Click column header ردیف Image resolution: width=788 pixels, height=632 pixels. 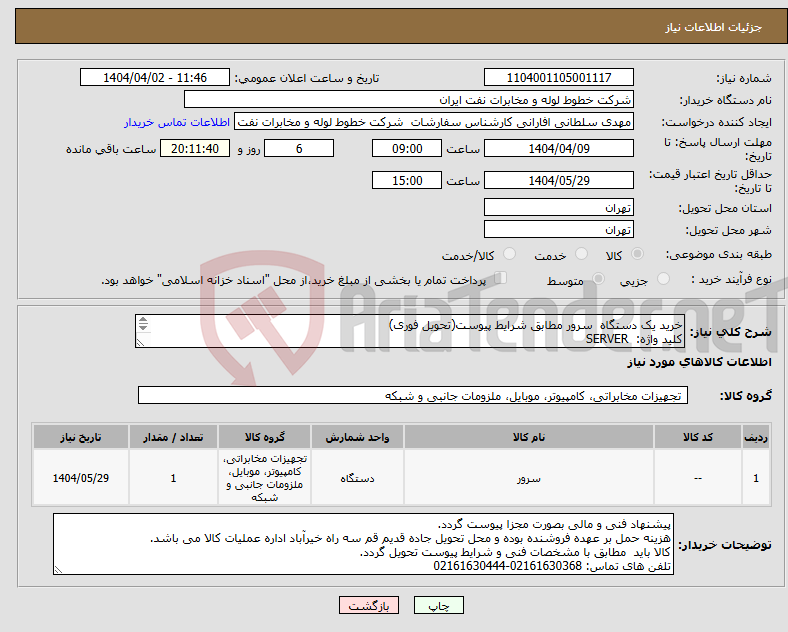(x=756, y=437)
